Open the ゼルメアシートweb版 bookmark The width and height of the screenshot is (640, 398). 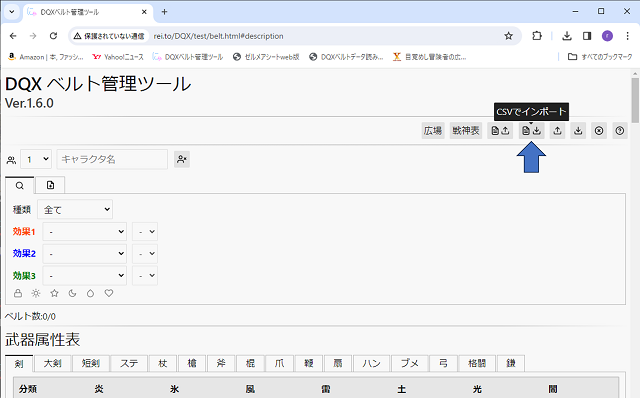point(266,57)
